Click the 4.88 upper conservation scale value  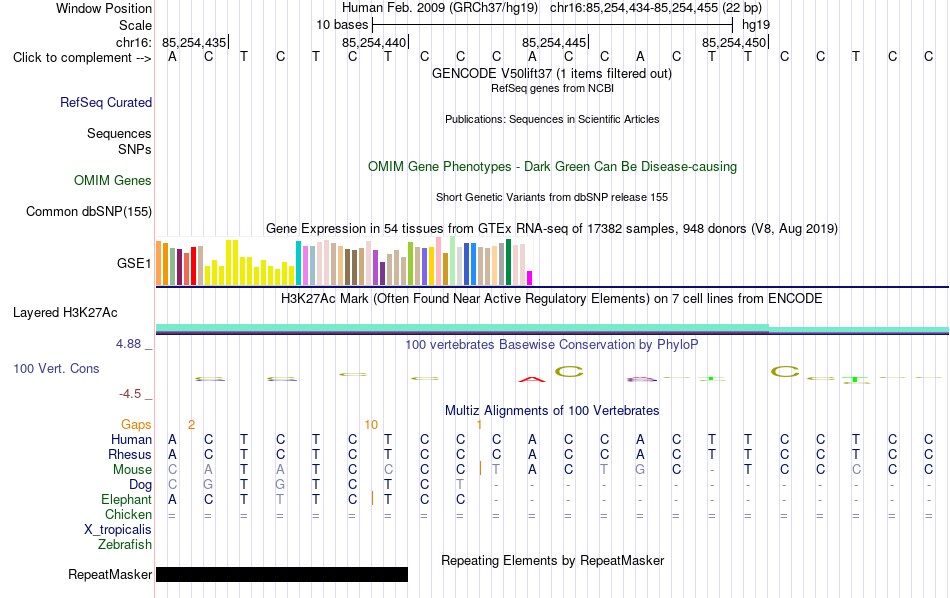point(128,344)
